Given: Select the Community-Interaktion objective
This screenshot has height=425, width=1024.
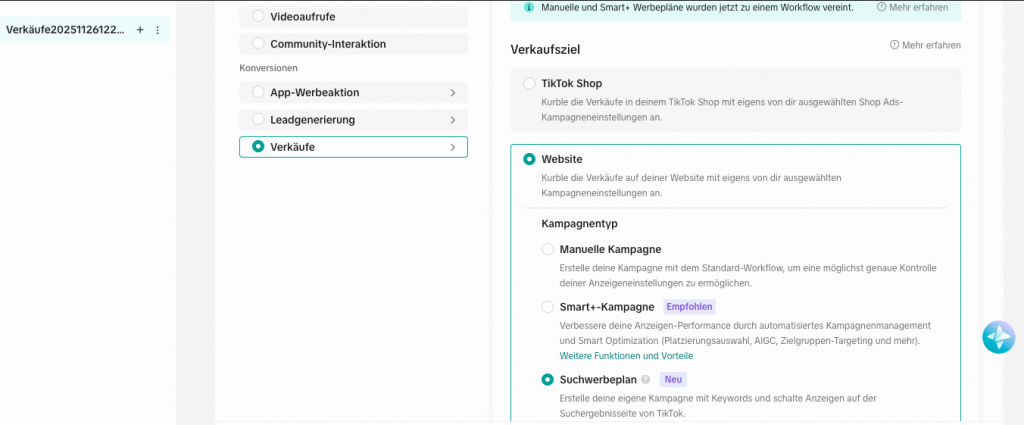Looking at the screenshot, I should 259,44.
